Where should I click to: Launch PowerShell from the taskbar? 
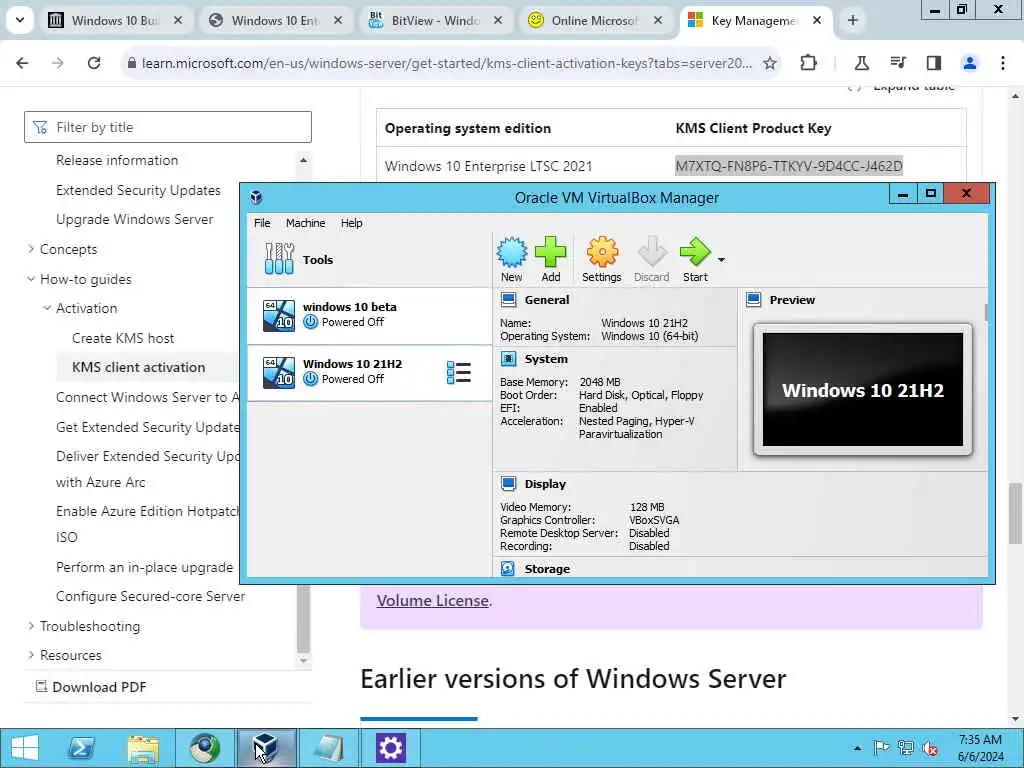click(82, 748)
